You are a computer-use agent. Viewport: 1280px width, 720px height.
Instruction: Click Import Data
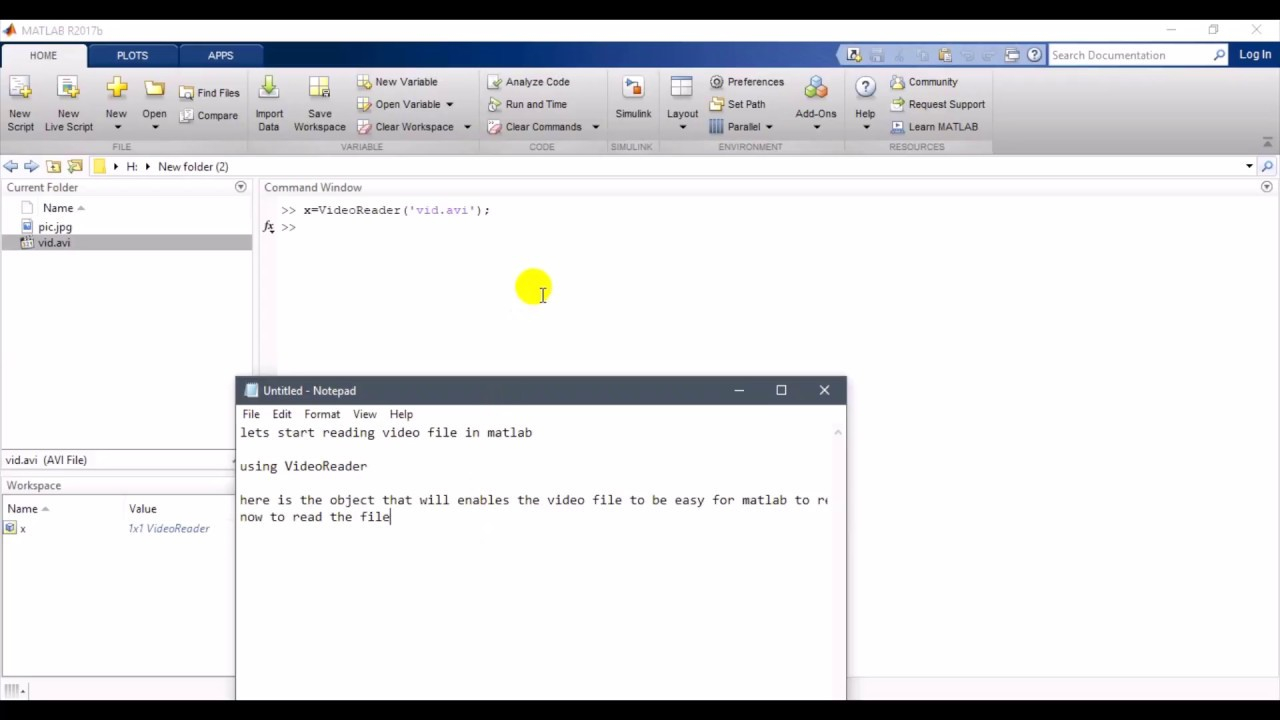[269, 104]
